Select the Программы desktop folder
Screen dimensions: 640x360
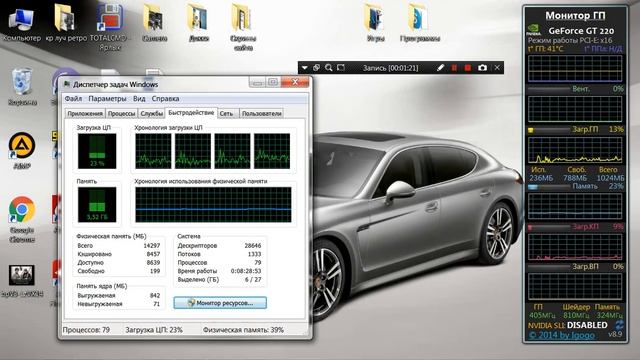[420, 24]
